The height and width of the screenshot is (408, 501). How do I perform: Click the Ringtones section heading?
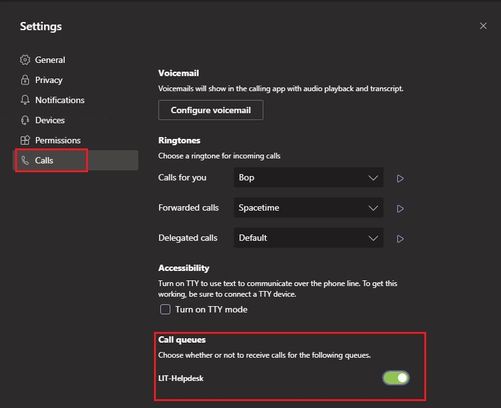point(179,141)
